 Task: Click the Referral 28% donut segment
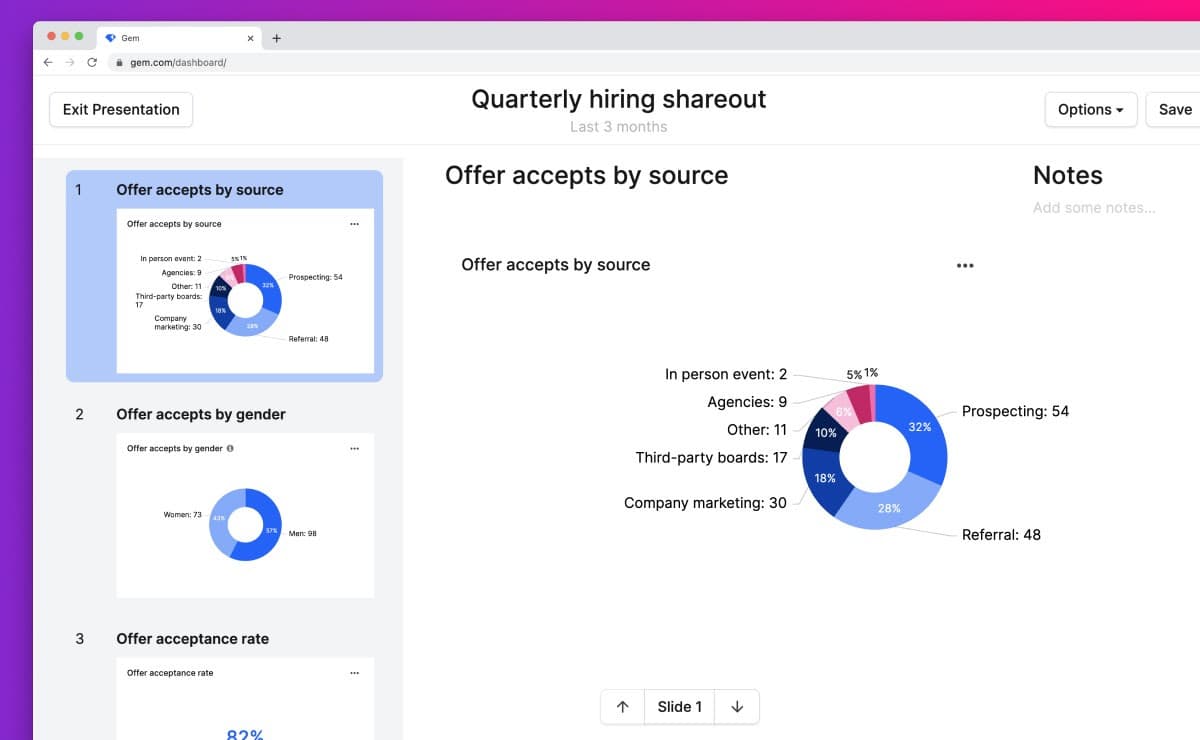[886, 509]
